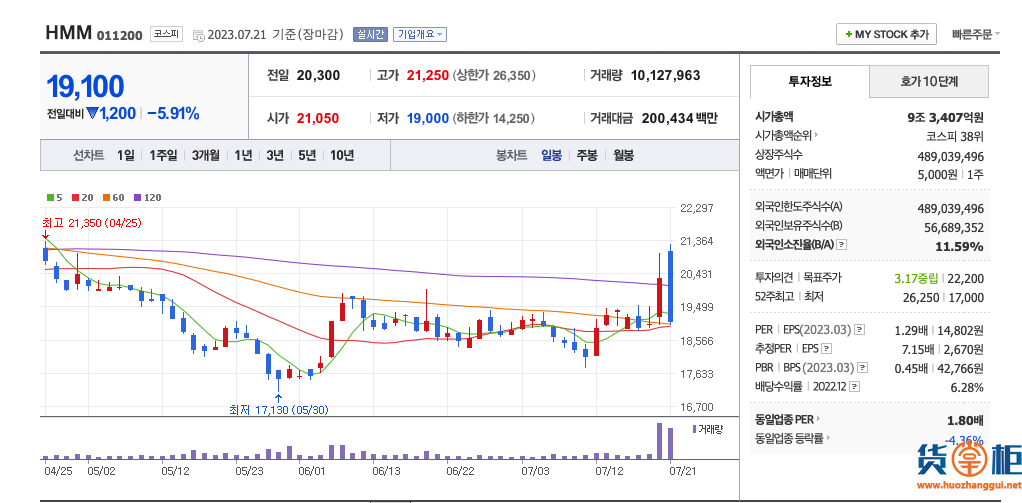This screenshot has width=1022, height=503.
Task: Click the 시가 value 21,050
Action: (317, 119)
